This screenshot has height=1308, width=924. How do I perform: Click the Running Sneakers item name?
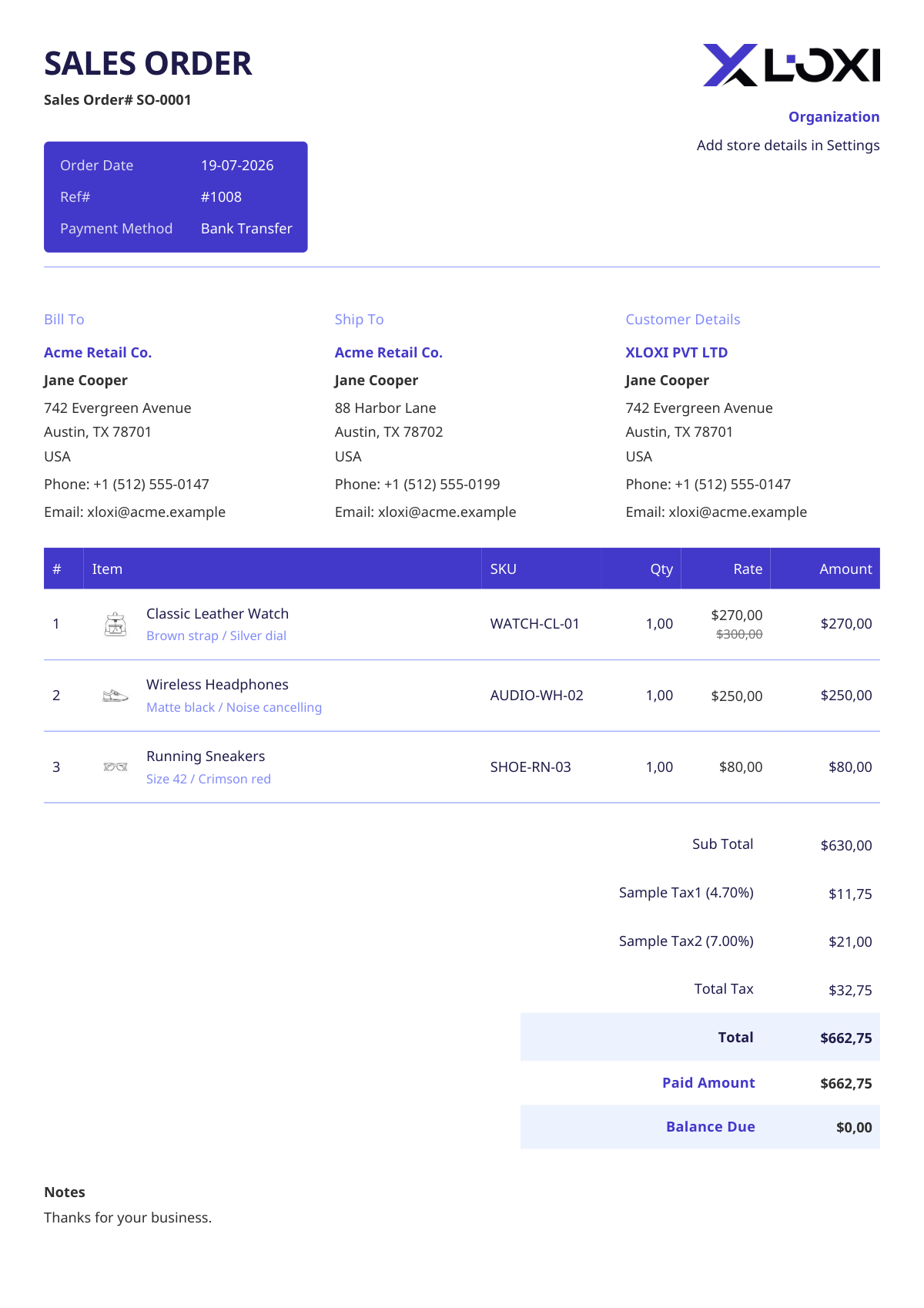(x=206, y=756)
